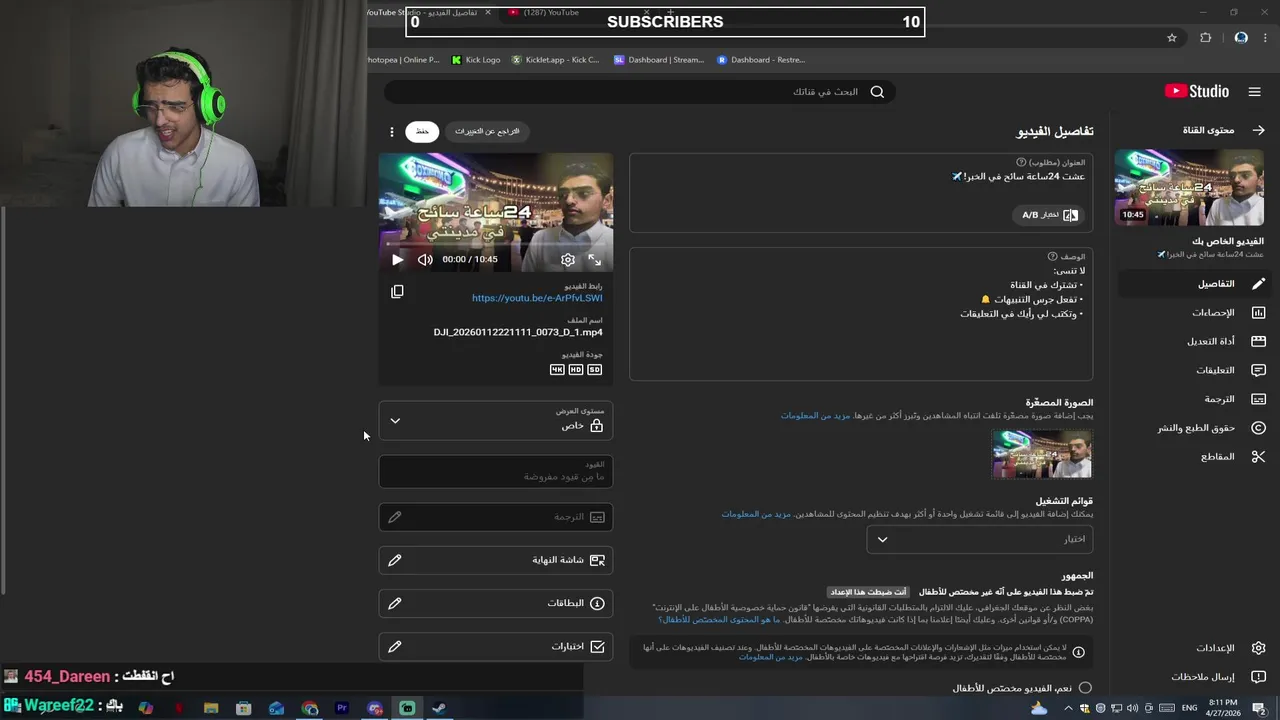This screenshot has width=1280, height=720.
Task: Go back to channel content arrow
Action: coord(1258,130)
